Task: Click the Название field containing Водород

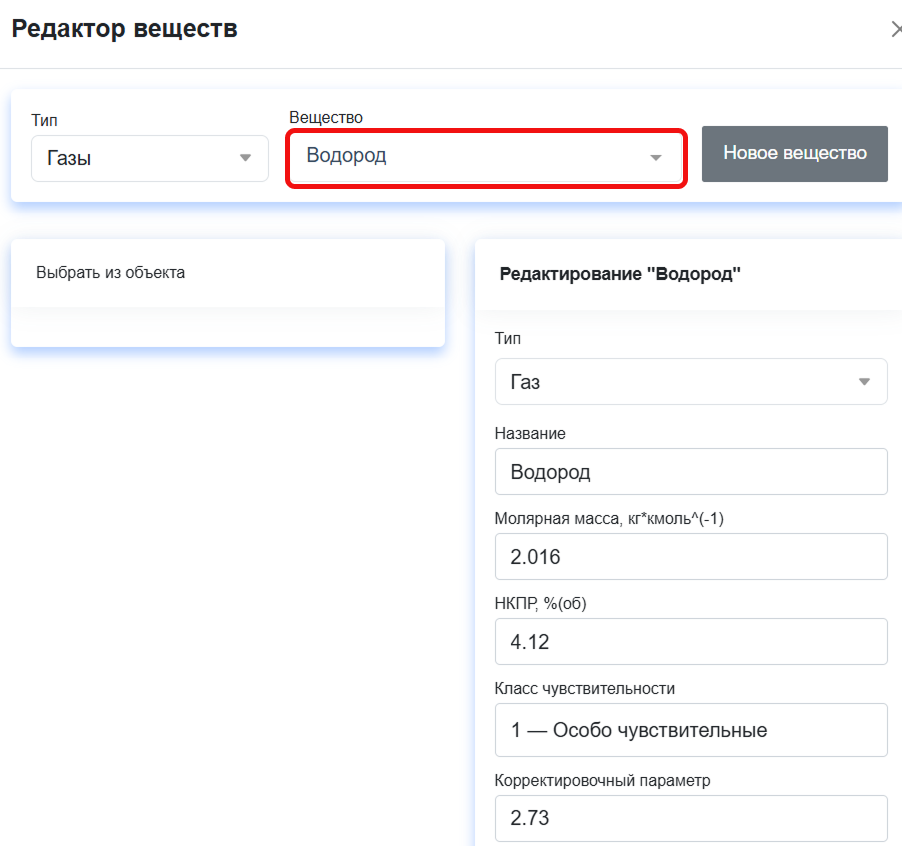Action: click(x=691, y=472)
